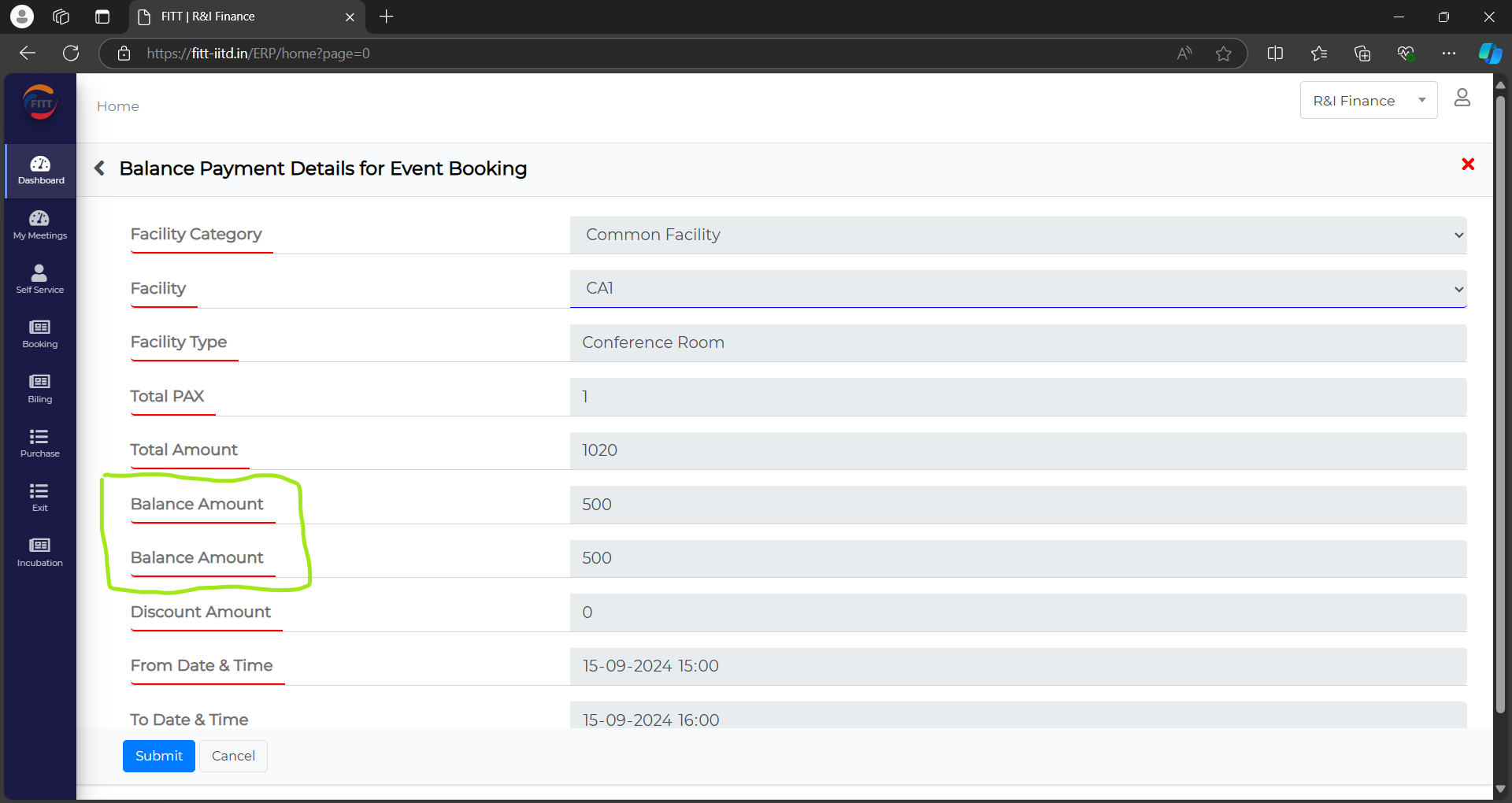Expand the Facility Category dropdown
Viewport: 1512px width, 803px height.
click(x=1017, y=235)
